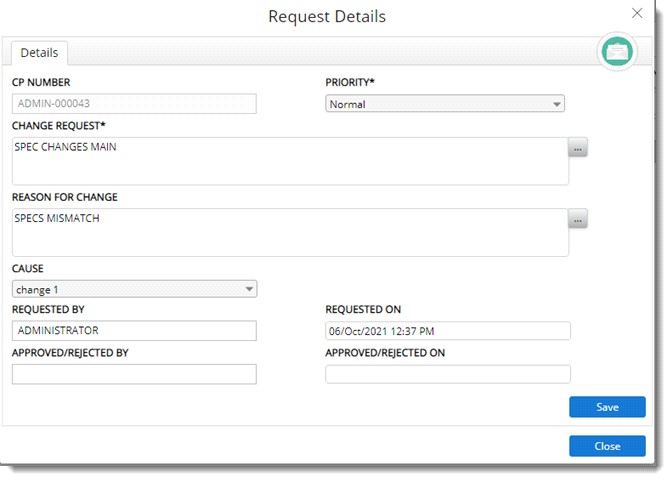
Task: Click the Request Details dialog title
Action: pyautogui.click(x=327, y=16)
